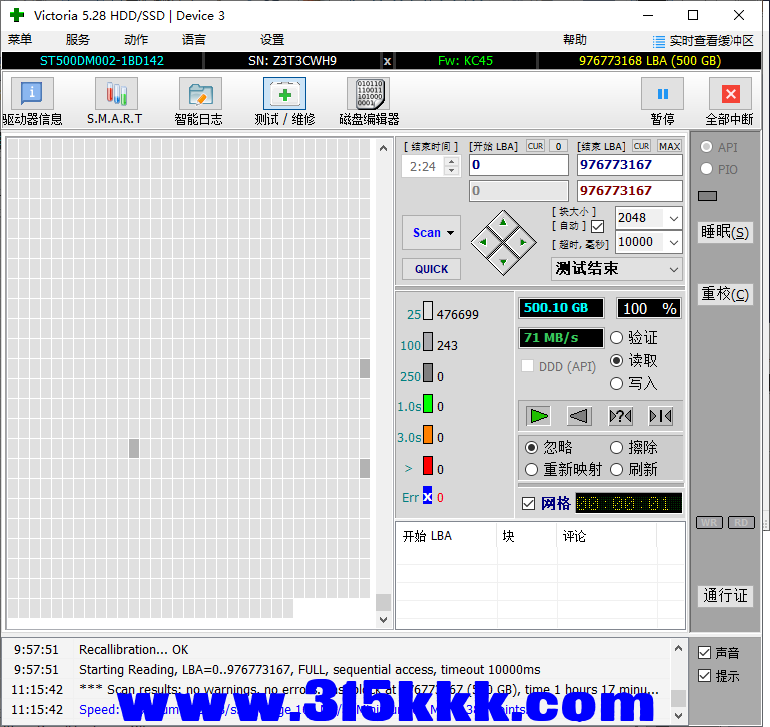
Task: Open the 驱动器信息 drive info panel
Action: click(31, 95)
